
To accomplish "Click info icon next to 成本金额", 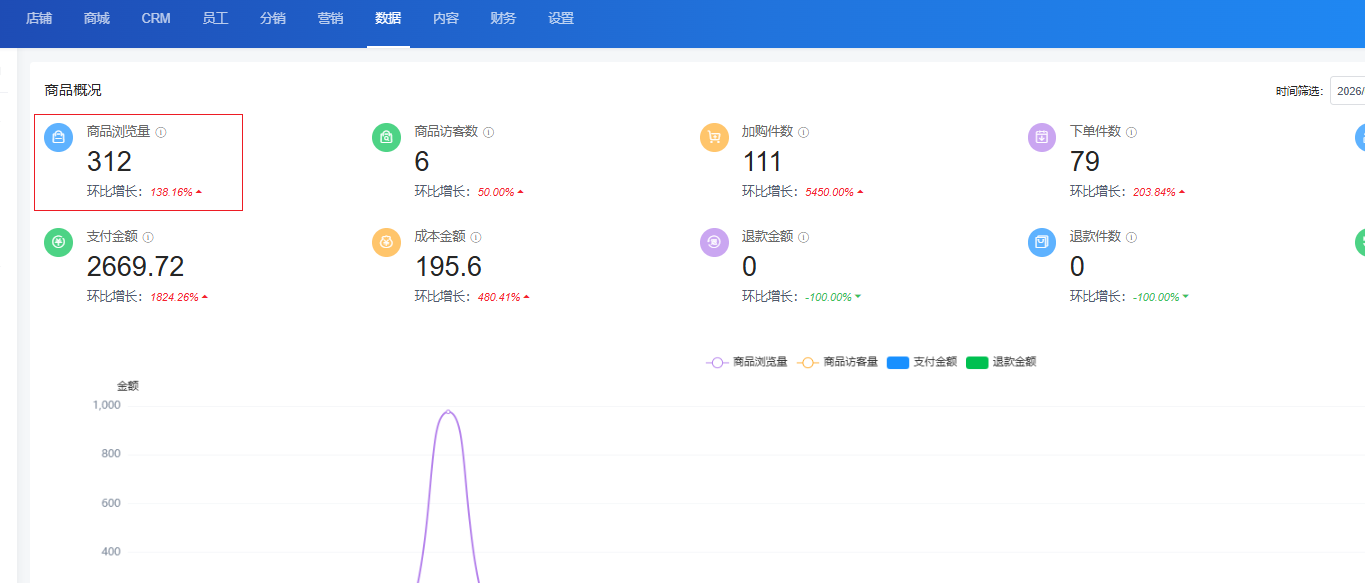I will point(476,237).
